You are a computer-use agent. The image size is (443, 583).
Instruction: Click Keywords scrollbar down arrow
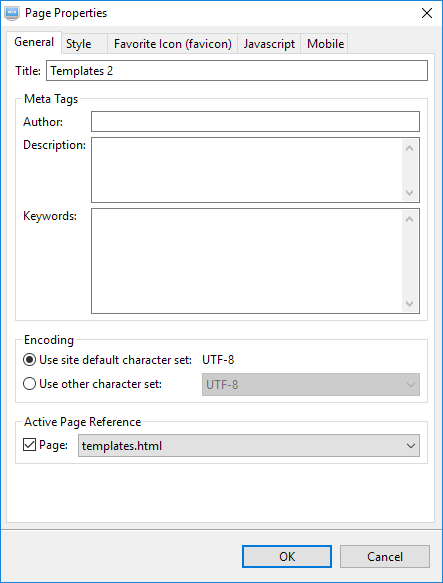410,304
